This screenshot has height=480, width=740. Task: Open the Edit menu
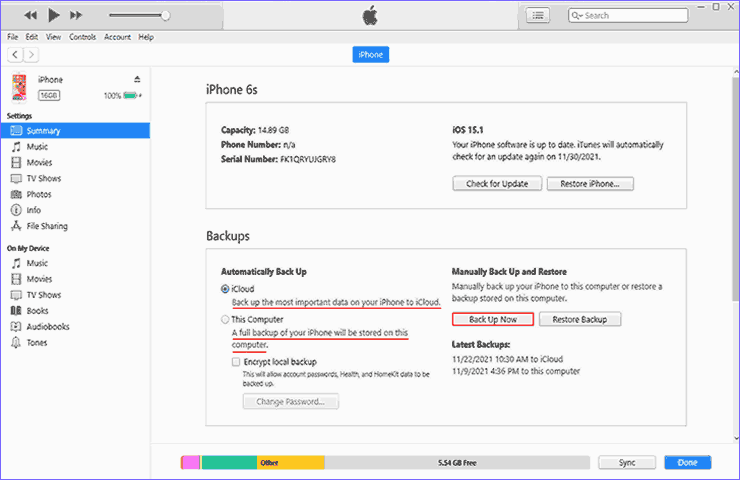click(x=32, y=37)
